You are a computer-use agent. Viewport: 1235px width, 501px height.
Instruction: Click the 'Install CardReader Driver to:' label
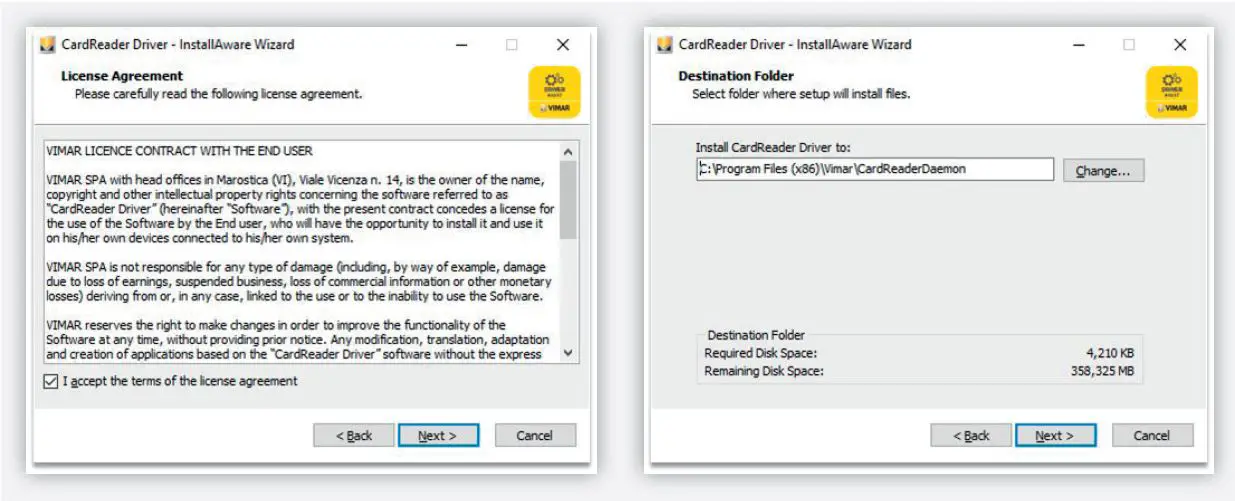(x=773, y=147)
